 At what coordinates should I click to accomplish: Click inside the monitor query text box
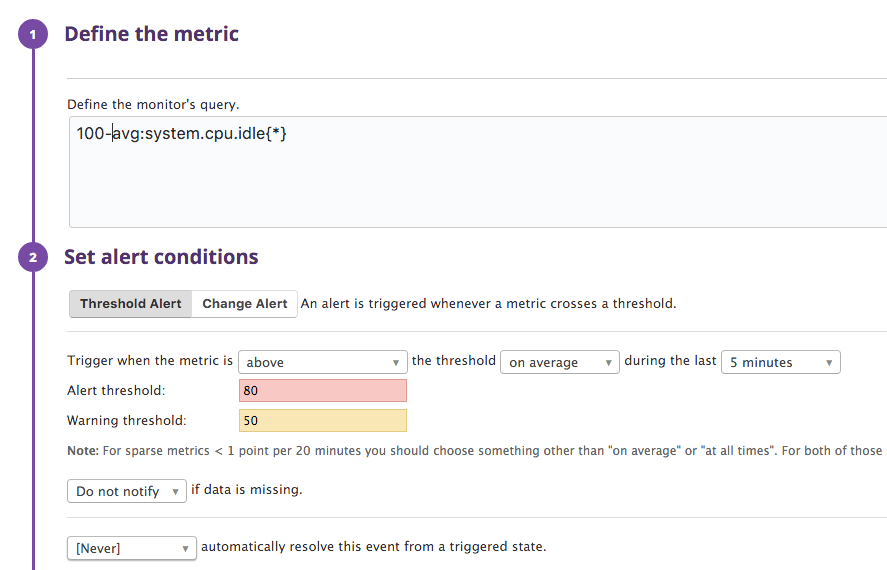click(x=477, y=172)
